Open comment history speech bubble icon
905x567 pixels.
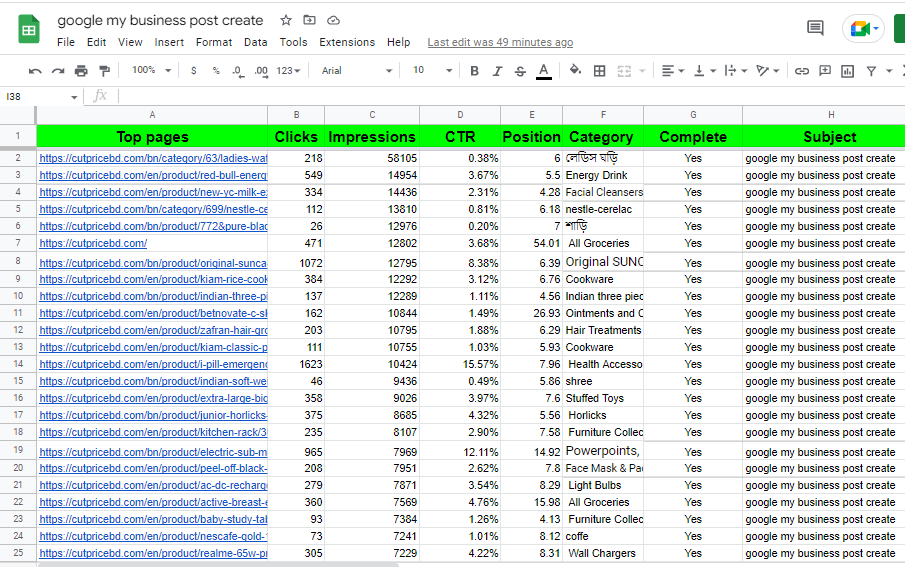pyautogui.click(x=815, y=29)
